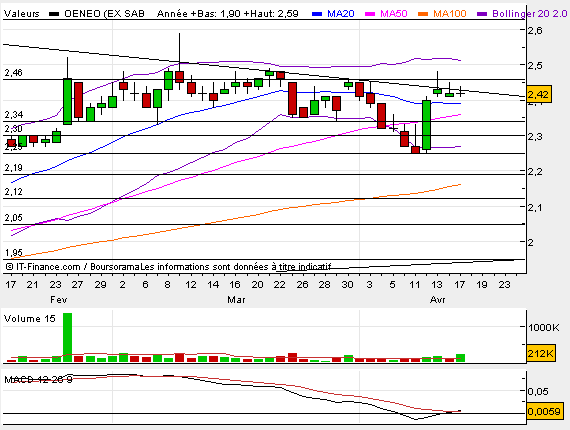Screen dimensions: 570x430
Task: Click the yellow 212K volume tag
Action: coord(541,353)
